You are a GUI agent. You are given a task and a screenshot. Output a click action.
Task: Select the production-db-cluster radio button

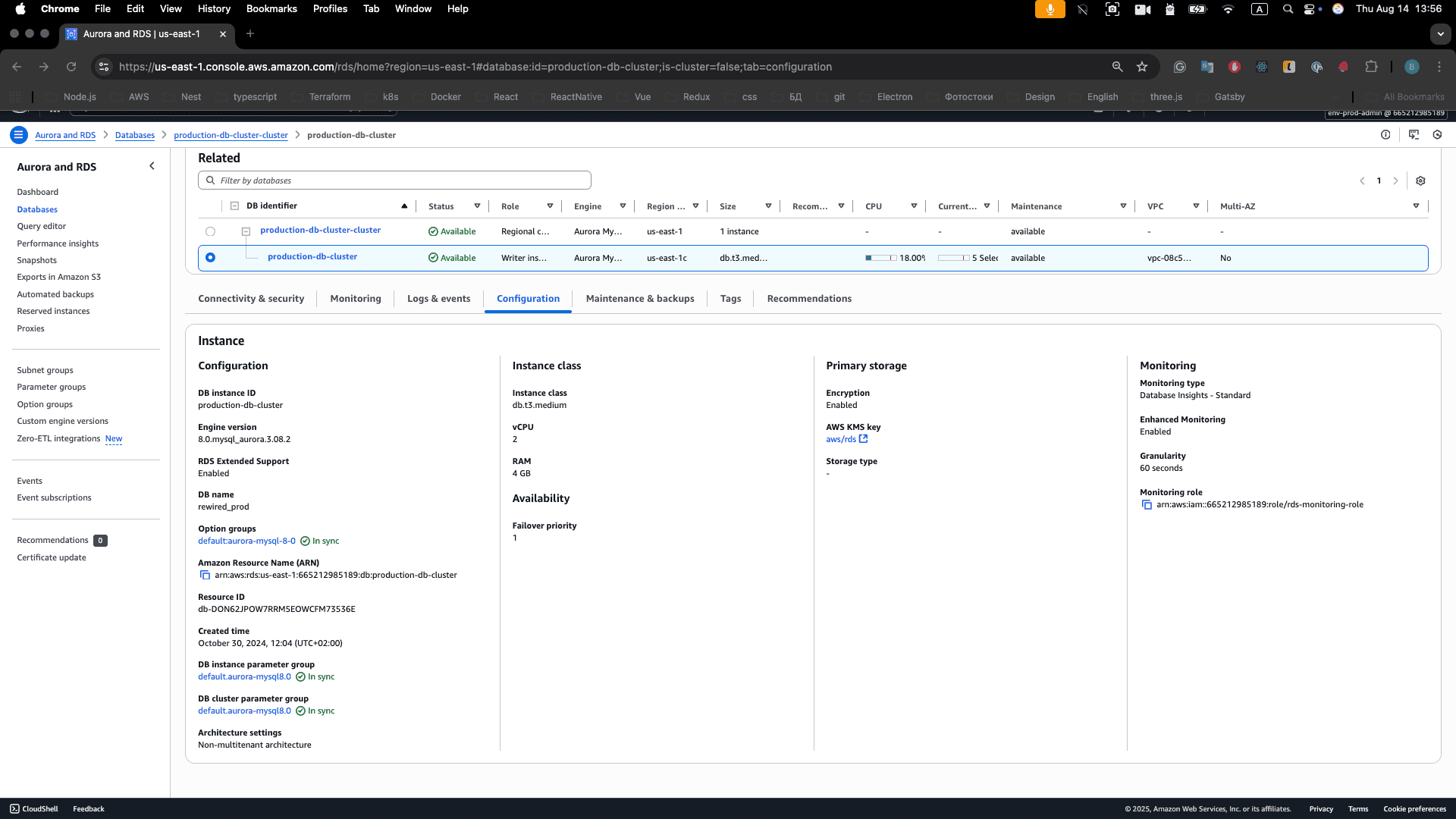pos(210,257)
